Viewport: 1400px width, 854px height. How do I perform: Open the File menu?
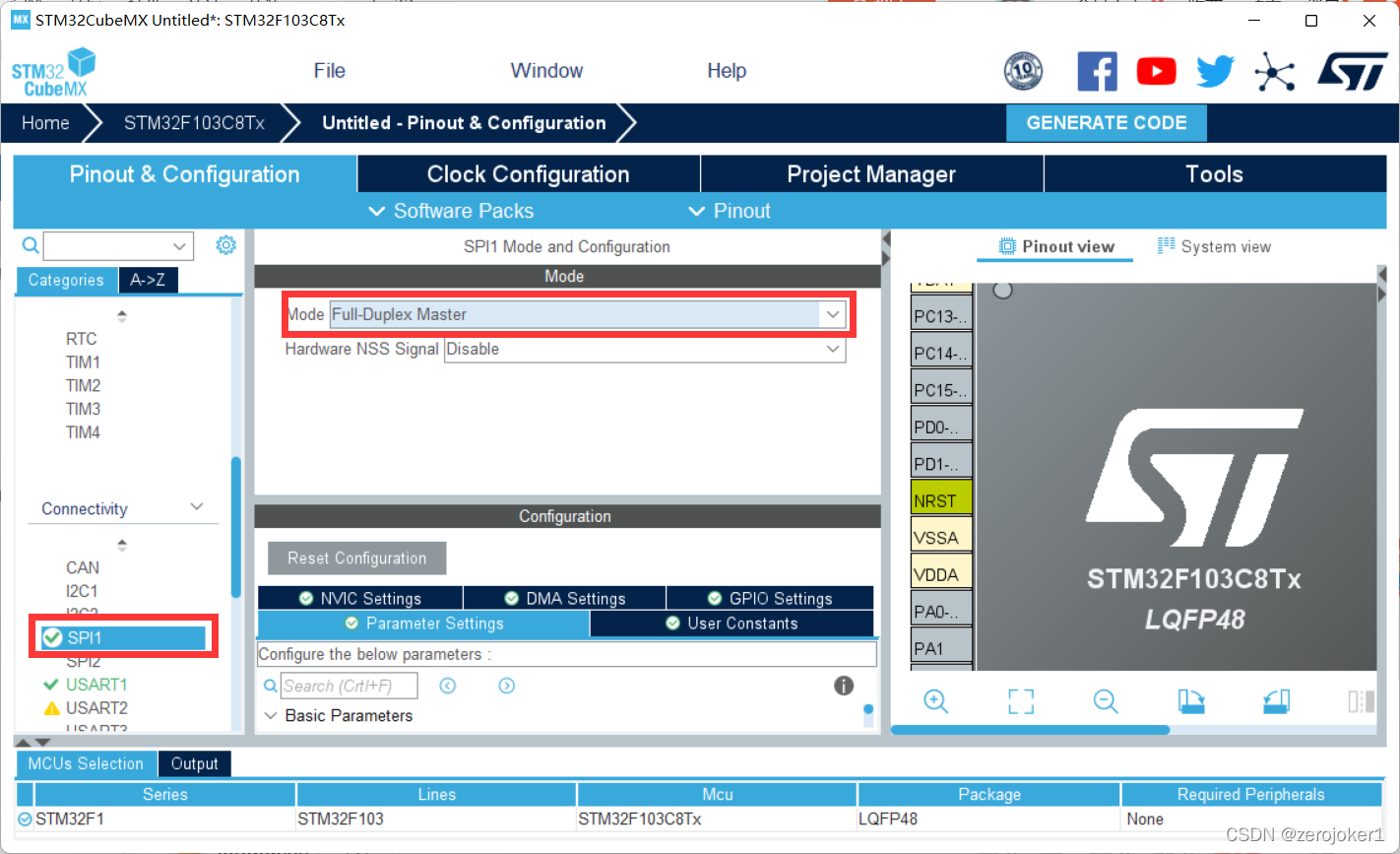(x=330, y=71)
